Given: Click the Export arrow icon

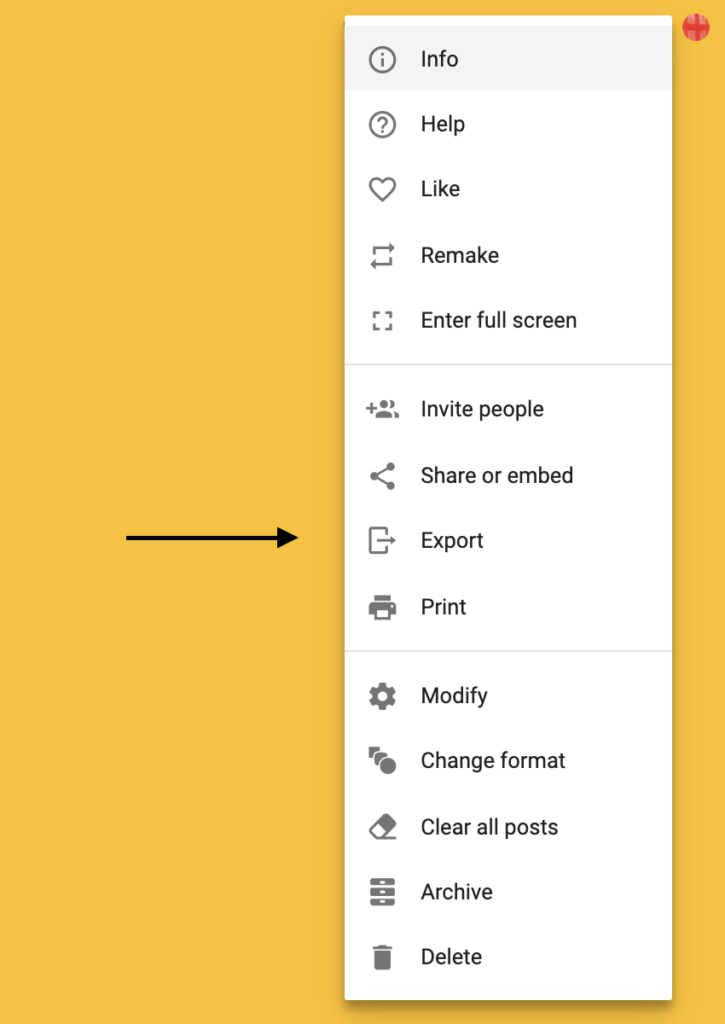Looking at the screenshot, I should pyautogui.click(x=382, y=541).
